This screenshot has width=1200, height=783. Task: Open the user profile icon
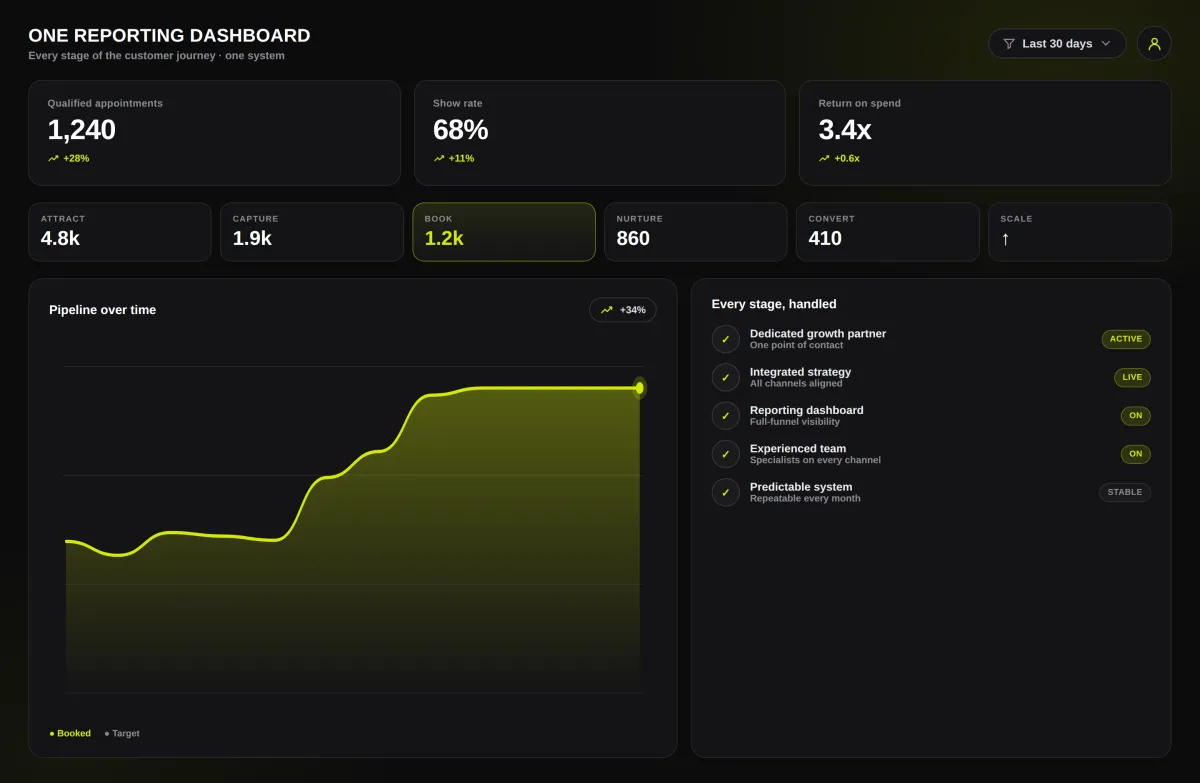click(x=1154, y=44)
